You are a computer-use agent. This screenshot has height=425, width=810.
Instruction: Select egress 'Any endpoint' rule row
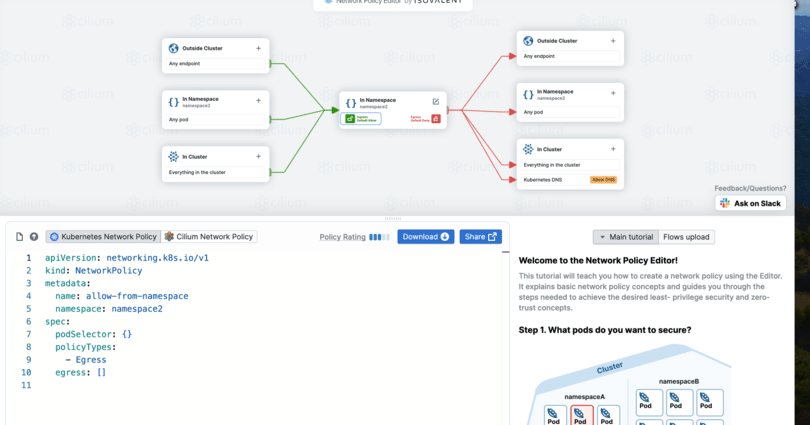pos(570,56)
